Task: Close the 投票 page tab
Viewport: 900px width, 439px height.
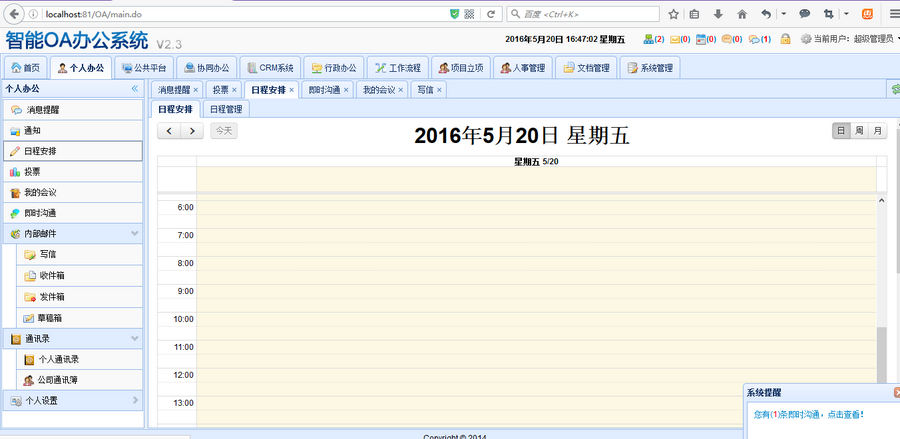Action: click(234, 90)
